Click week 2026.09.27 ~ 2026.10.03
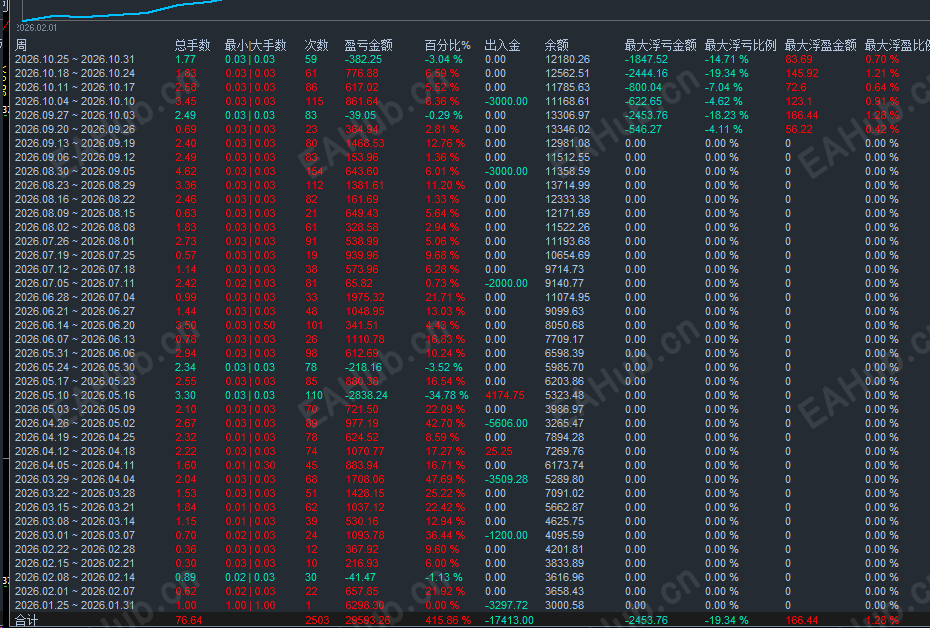Screen dimensions: 930x628 pyautogui.click(x=75, y=115)
